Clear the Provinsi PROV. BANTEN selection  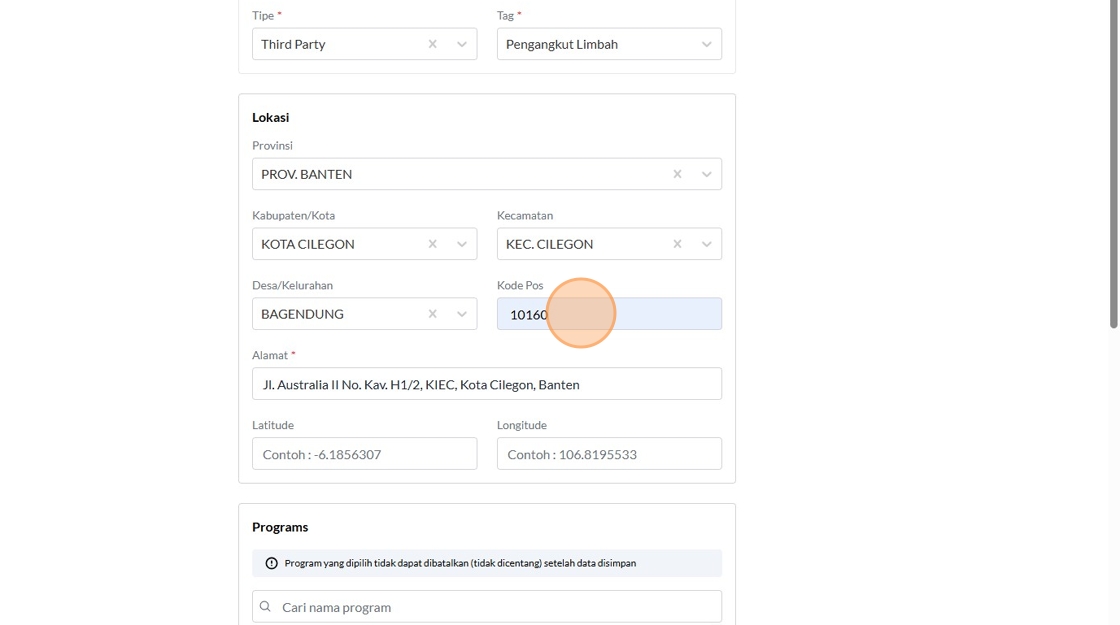[x=677, y=174]
